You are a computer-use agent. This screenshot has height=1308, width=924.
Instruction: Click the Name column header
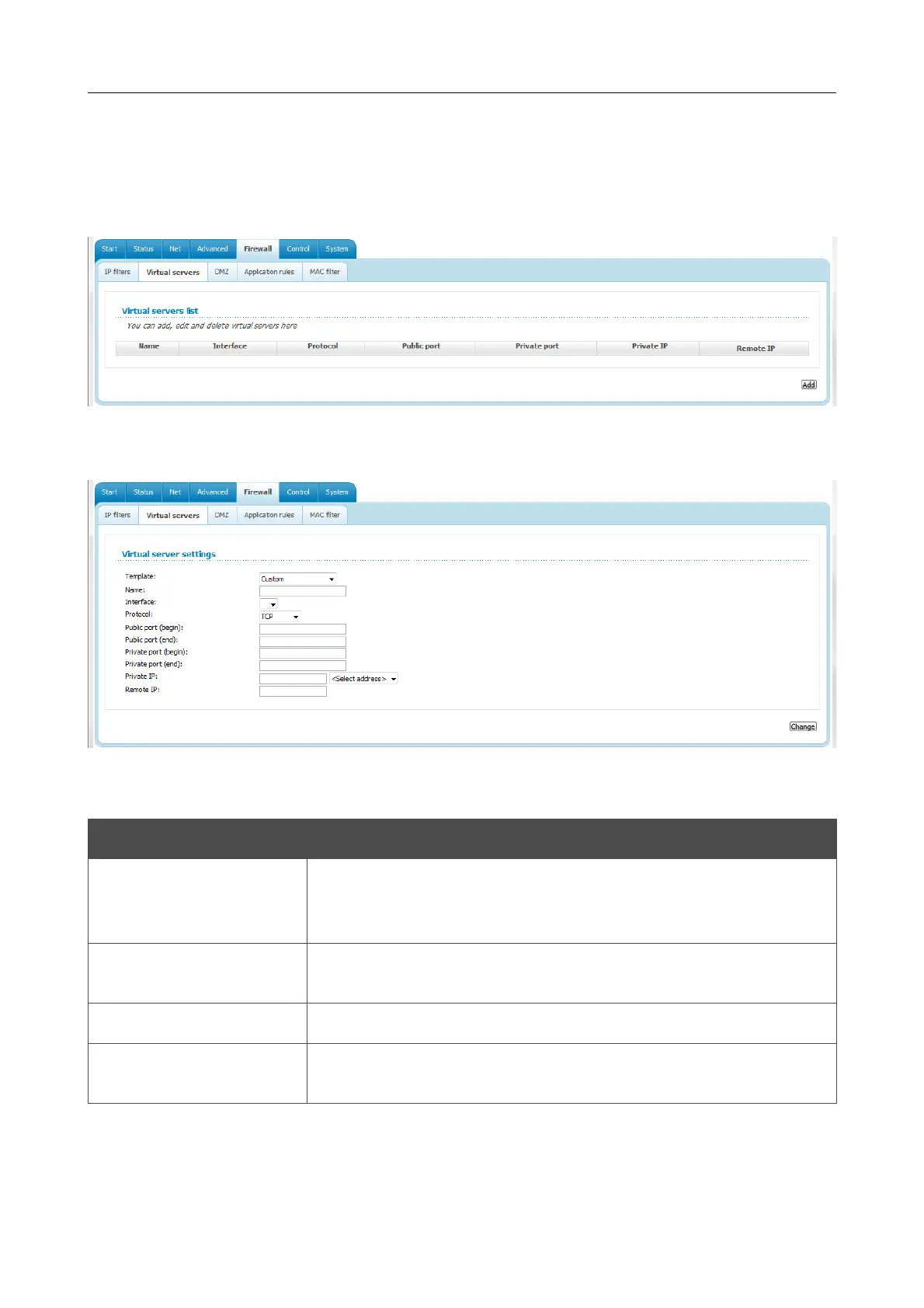[148, 346]
